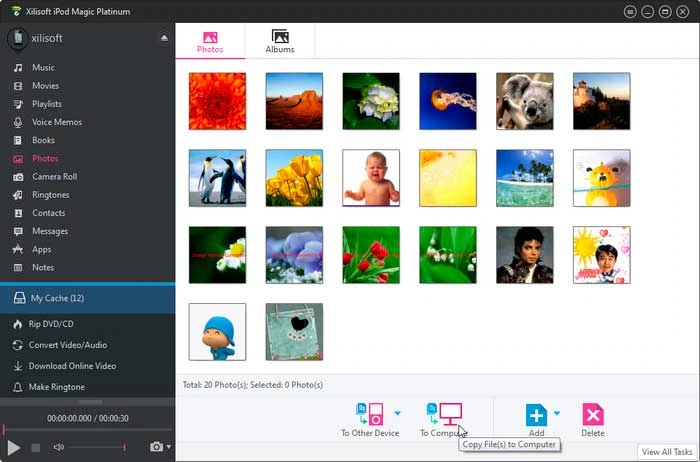Image resolution: width=700 pixels, height=462 pixels.
Task: Open the Movies category icon
Action: point(18,86)
